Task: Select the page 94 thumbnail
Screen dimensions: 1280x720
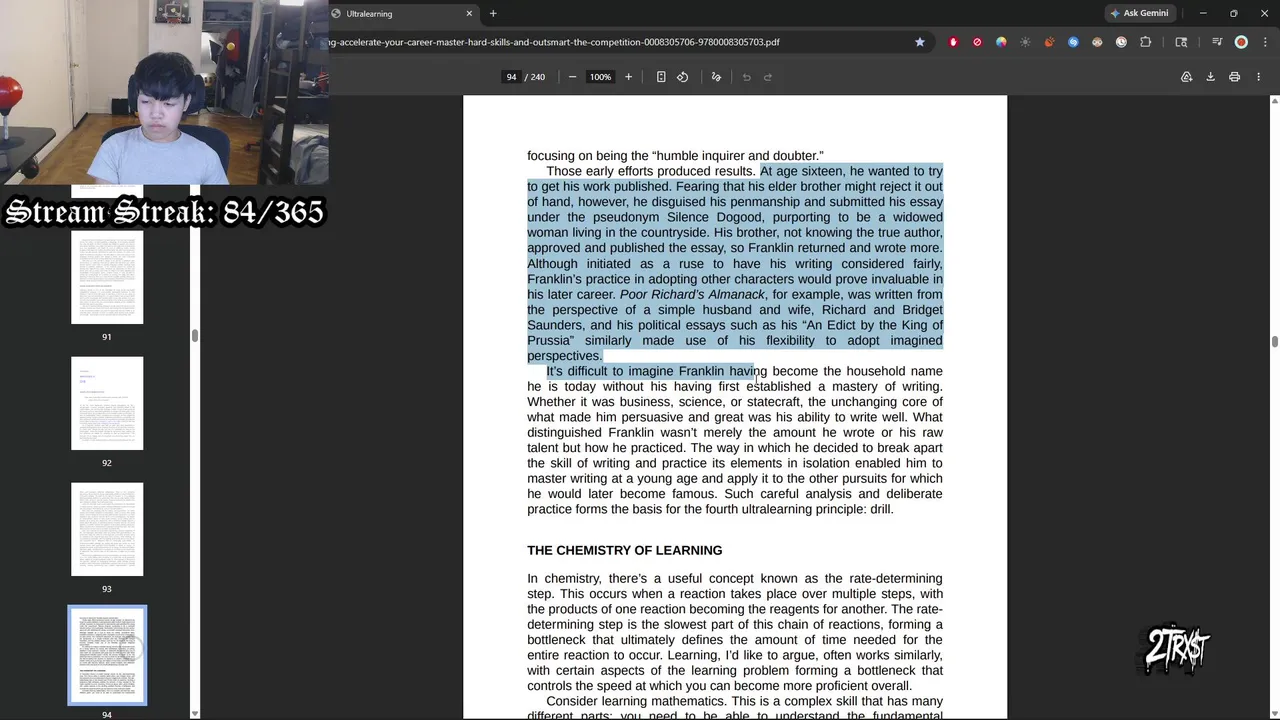Action: (x=107, y=655)
